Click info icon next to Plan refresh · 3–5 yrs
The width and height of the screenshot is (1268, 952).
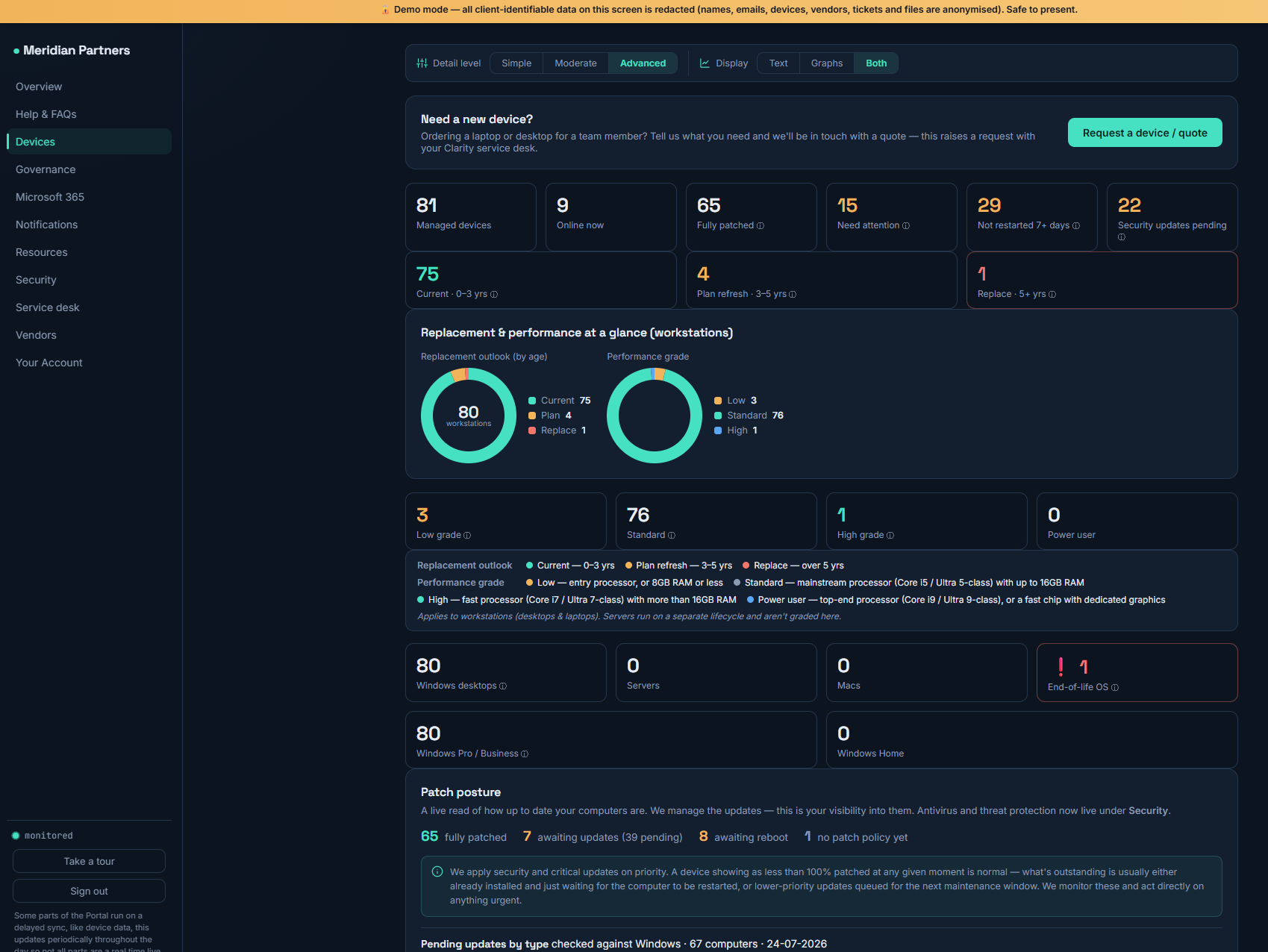[x=793, y=295]
